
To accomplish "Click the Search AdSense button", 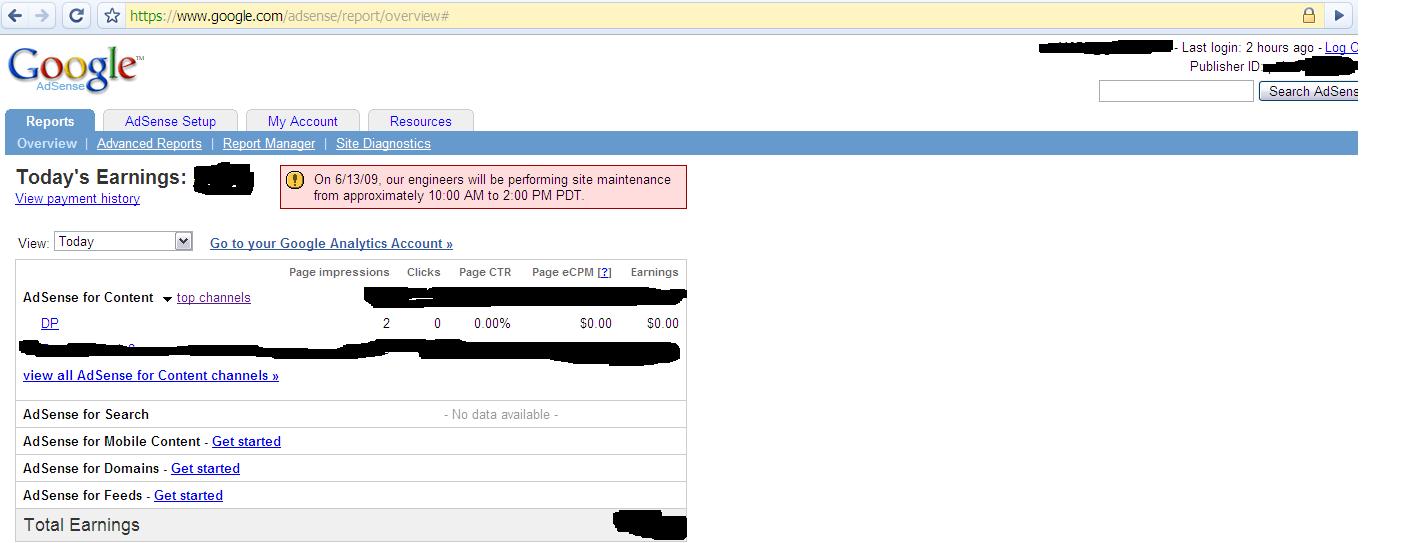I will 1309,91.
